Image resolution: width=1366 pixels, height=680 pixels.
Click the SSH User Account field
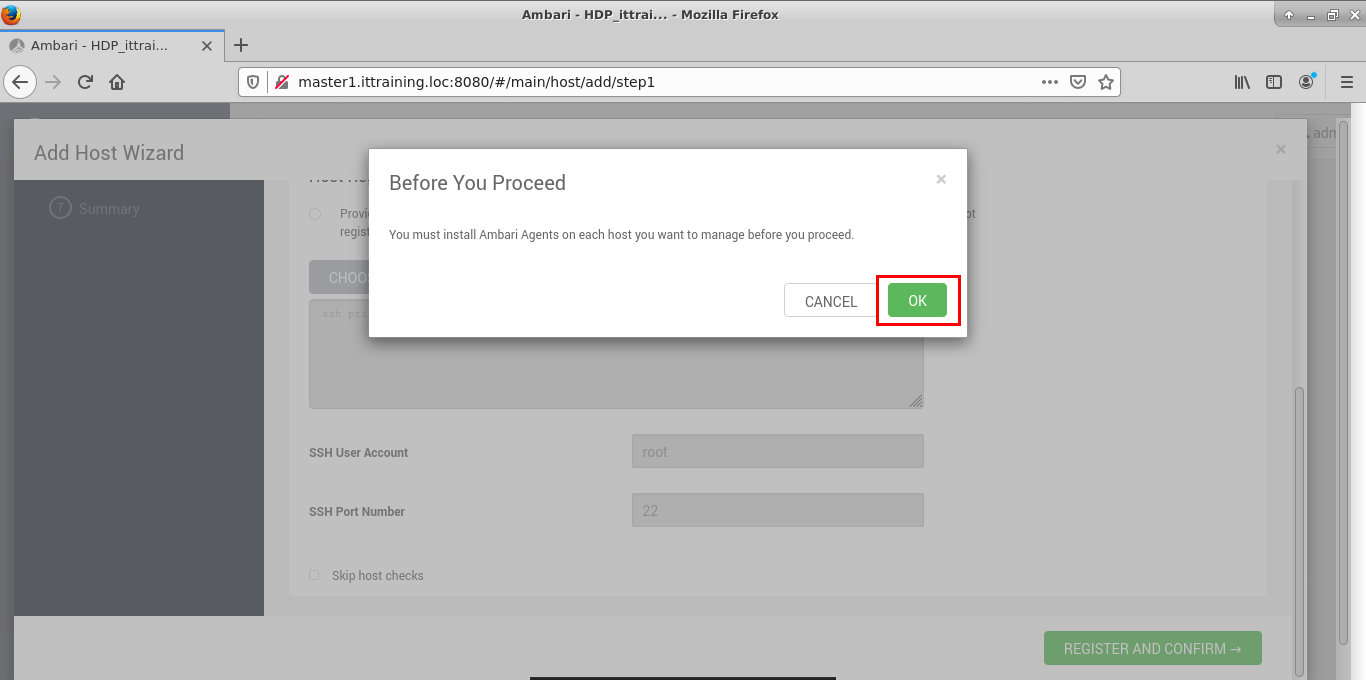[777, 452]
